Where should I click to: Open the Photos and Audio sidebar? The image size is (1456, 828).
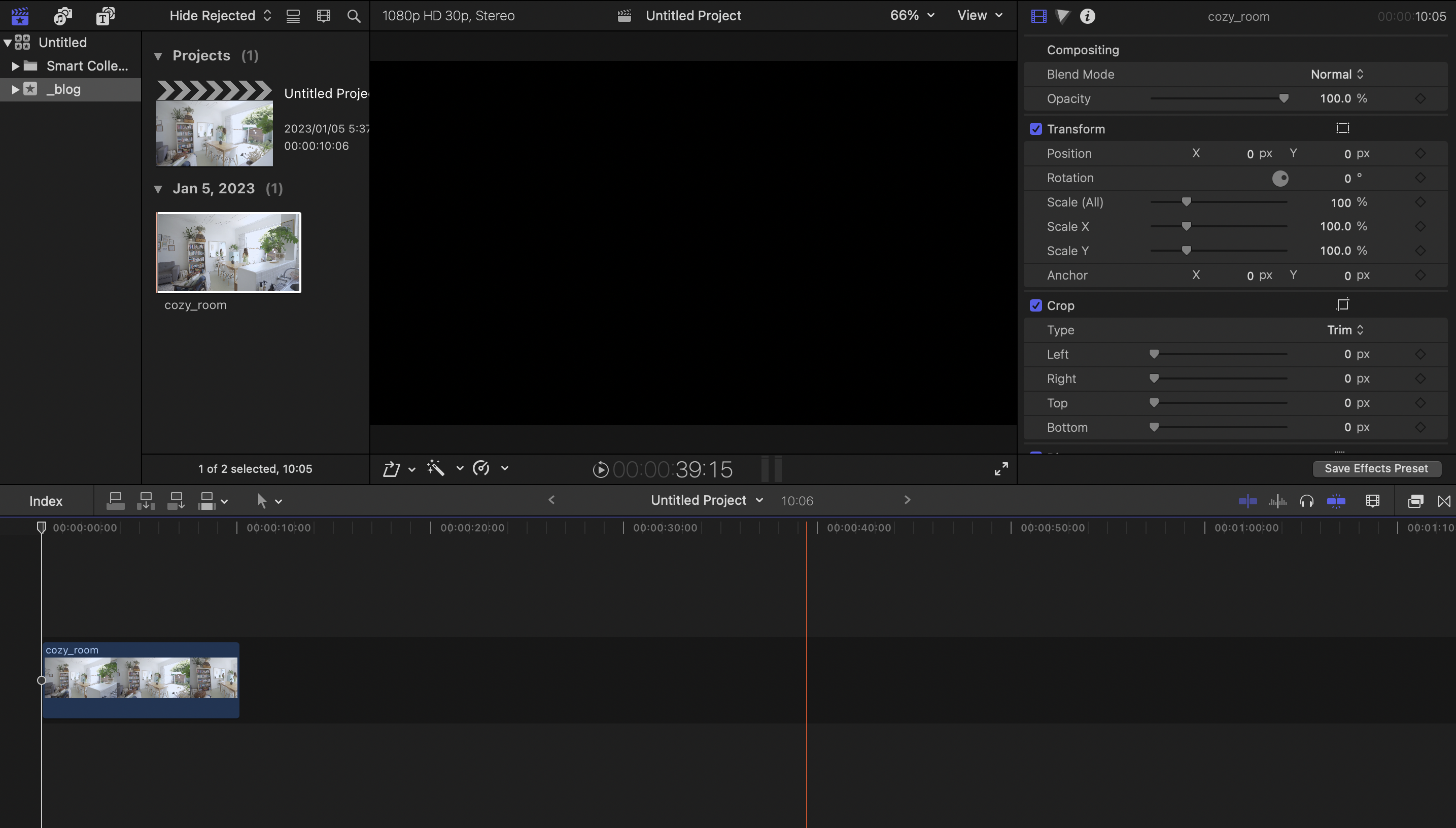pyautogui.click(x=62, y=16)
